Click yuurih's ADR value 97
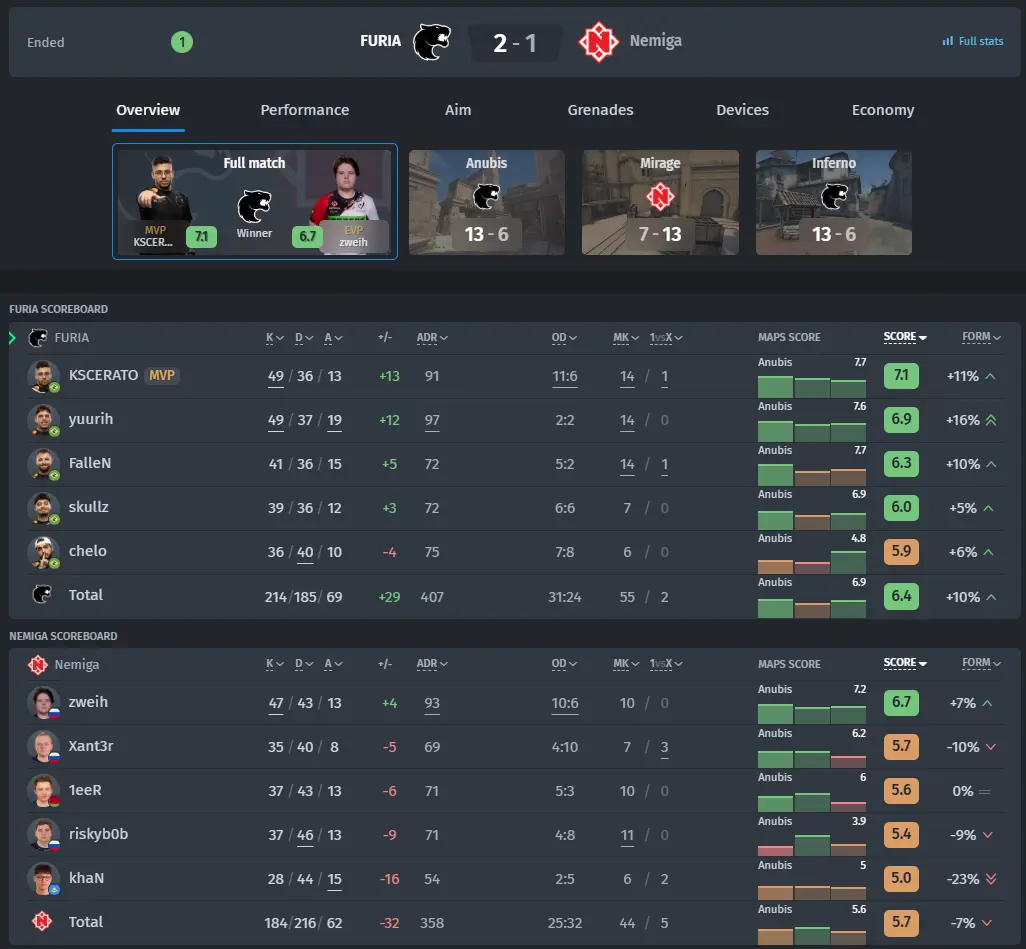 (x=432, y=420)
